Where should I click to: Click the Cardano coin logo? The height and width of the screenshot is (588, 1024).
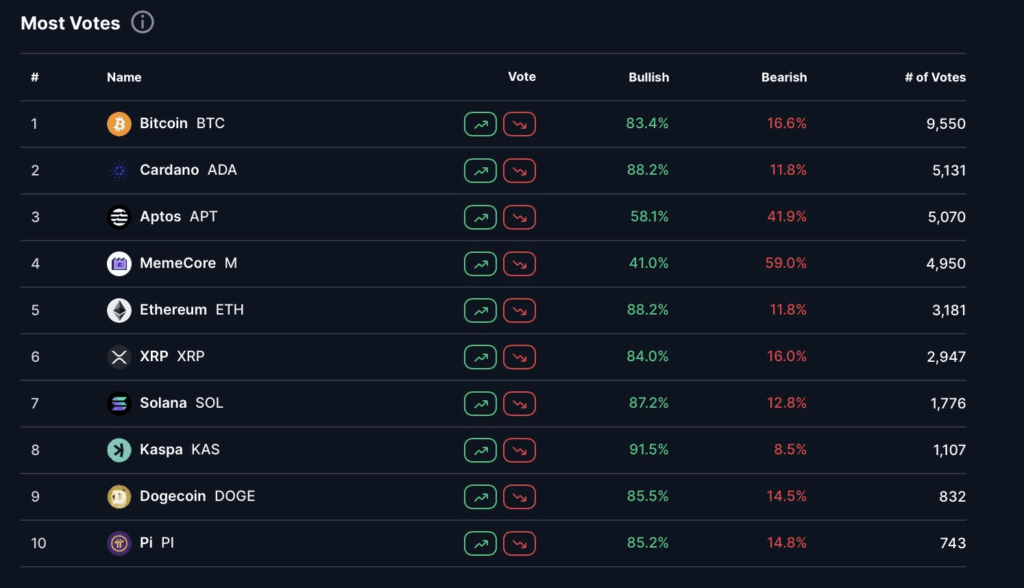(119, 171)
